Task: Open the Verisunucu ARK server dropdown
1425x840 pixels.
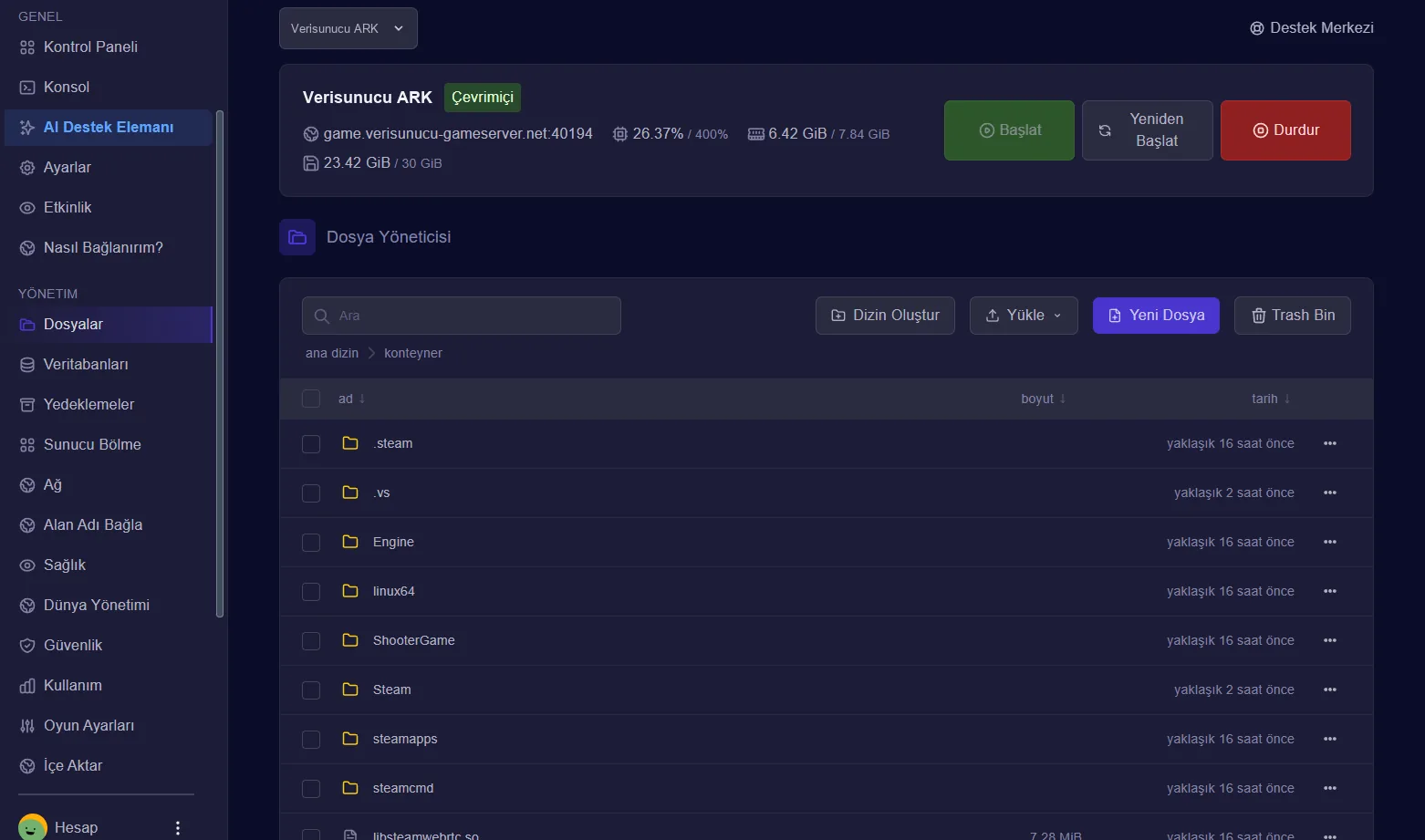Action: (x=348, y=28)
